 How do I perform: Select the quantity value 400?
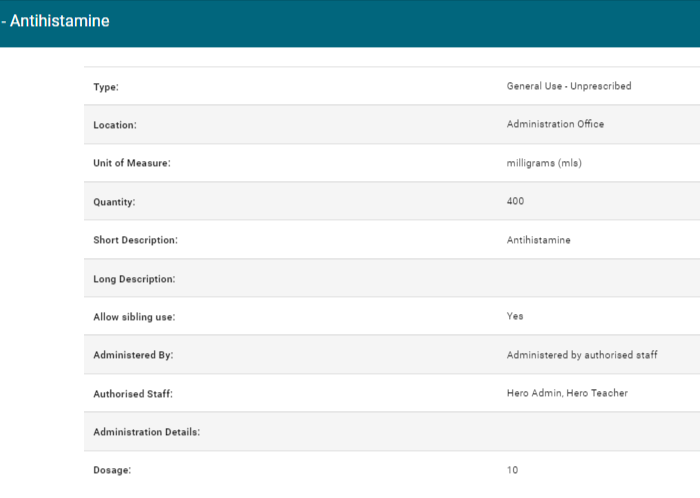pos(515,202)
